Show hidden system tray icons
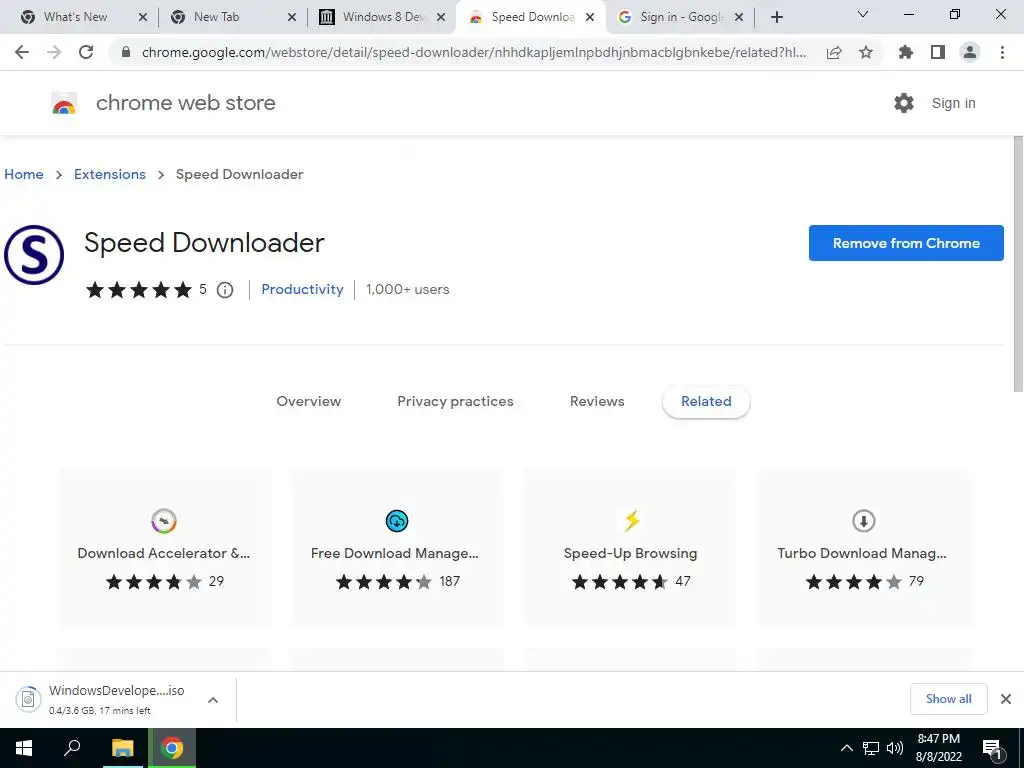Image resolution: width=1024 pixels, height=768 pixels. pyautogui.click(x=846, y=748)
